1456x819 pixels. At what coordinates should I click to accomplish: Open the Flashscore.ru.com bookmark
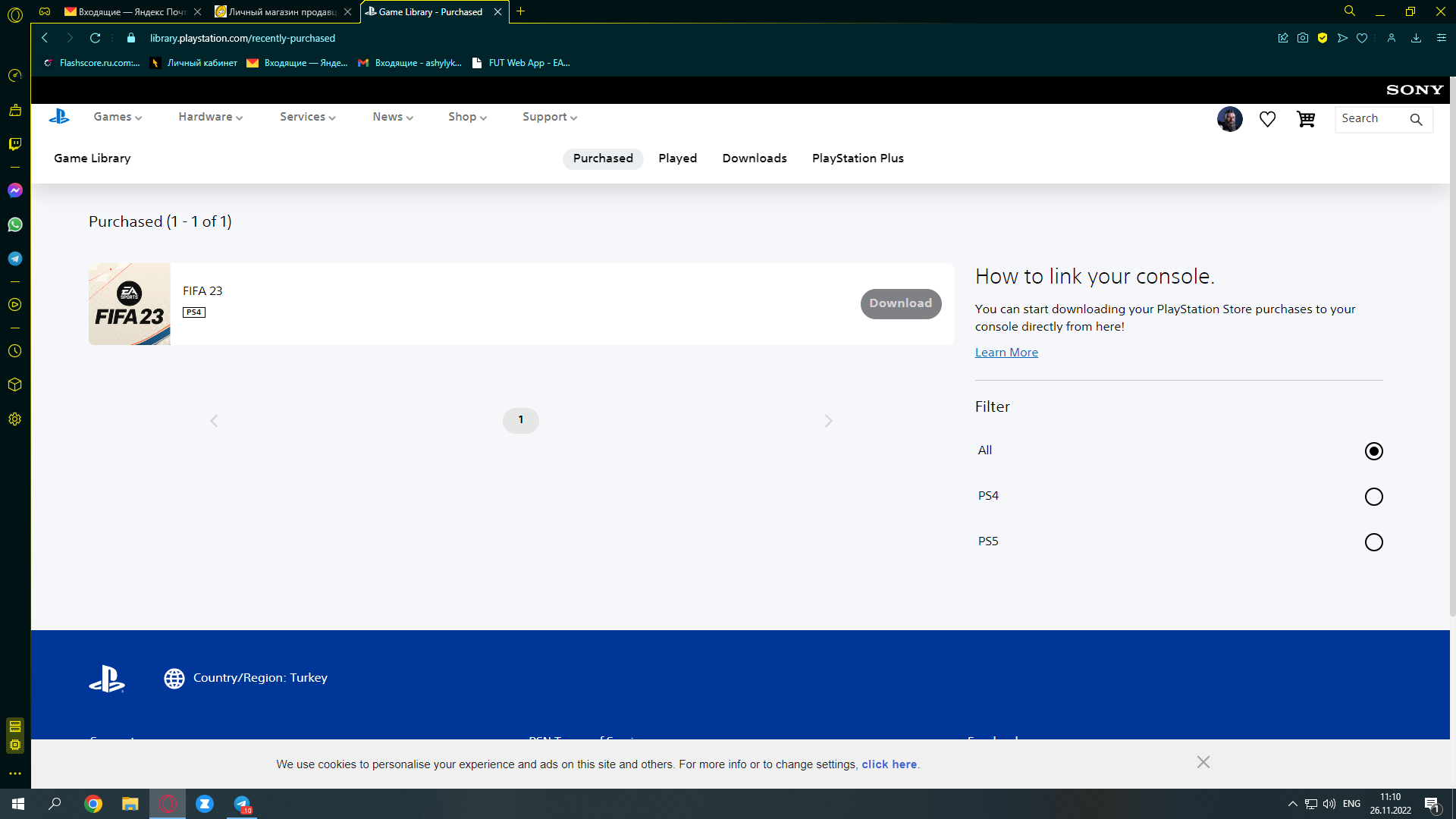pos(92,63)
